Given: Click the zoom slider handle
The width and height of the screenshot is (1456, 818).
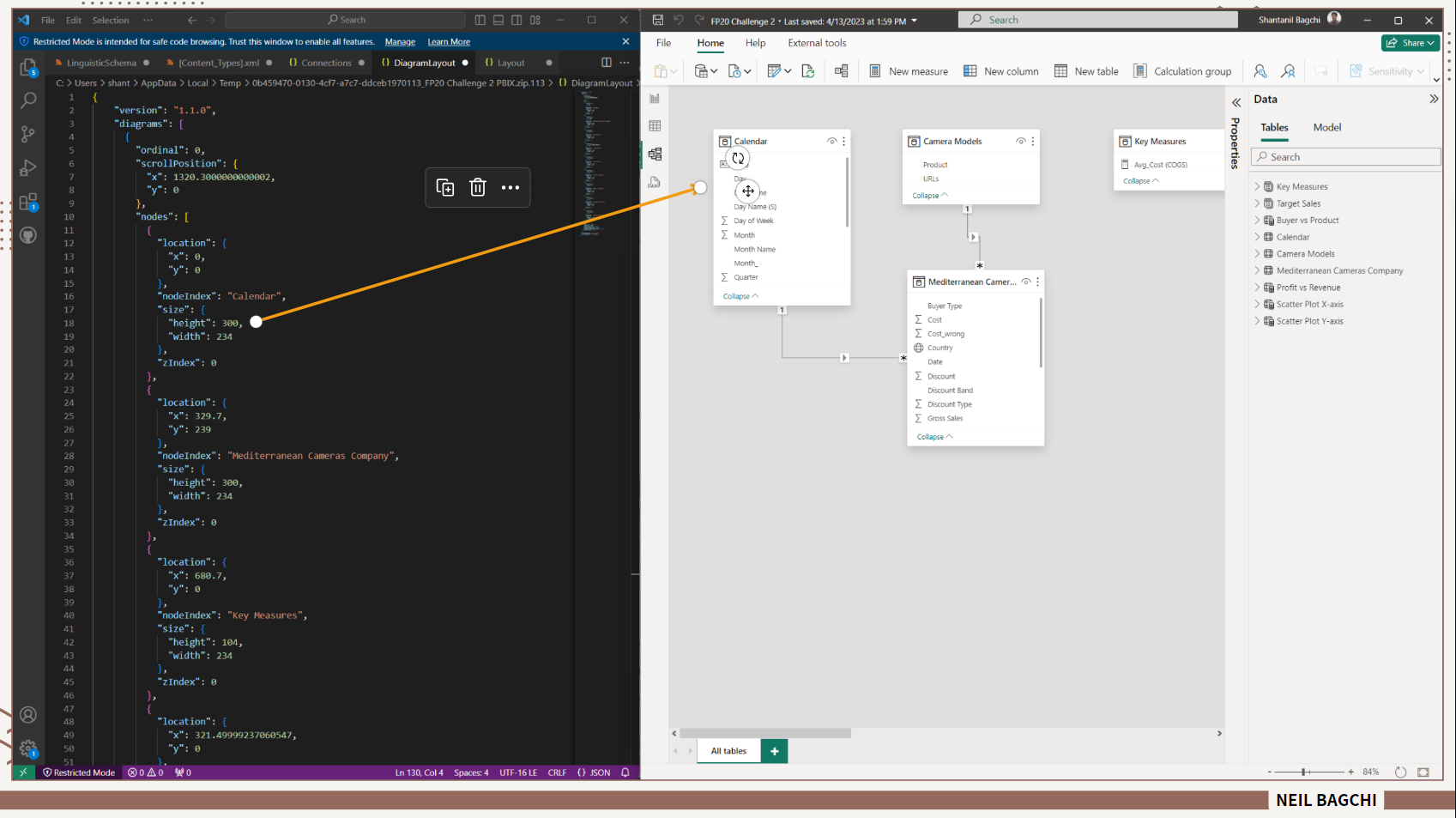Looking at the screenshot, I should click(x=1303, y=772).
